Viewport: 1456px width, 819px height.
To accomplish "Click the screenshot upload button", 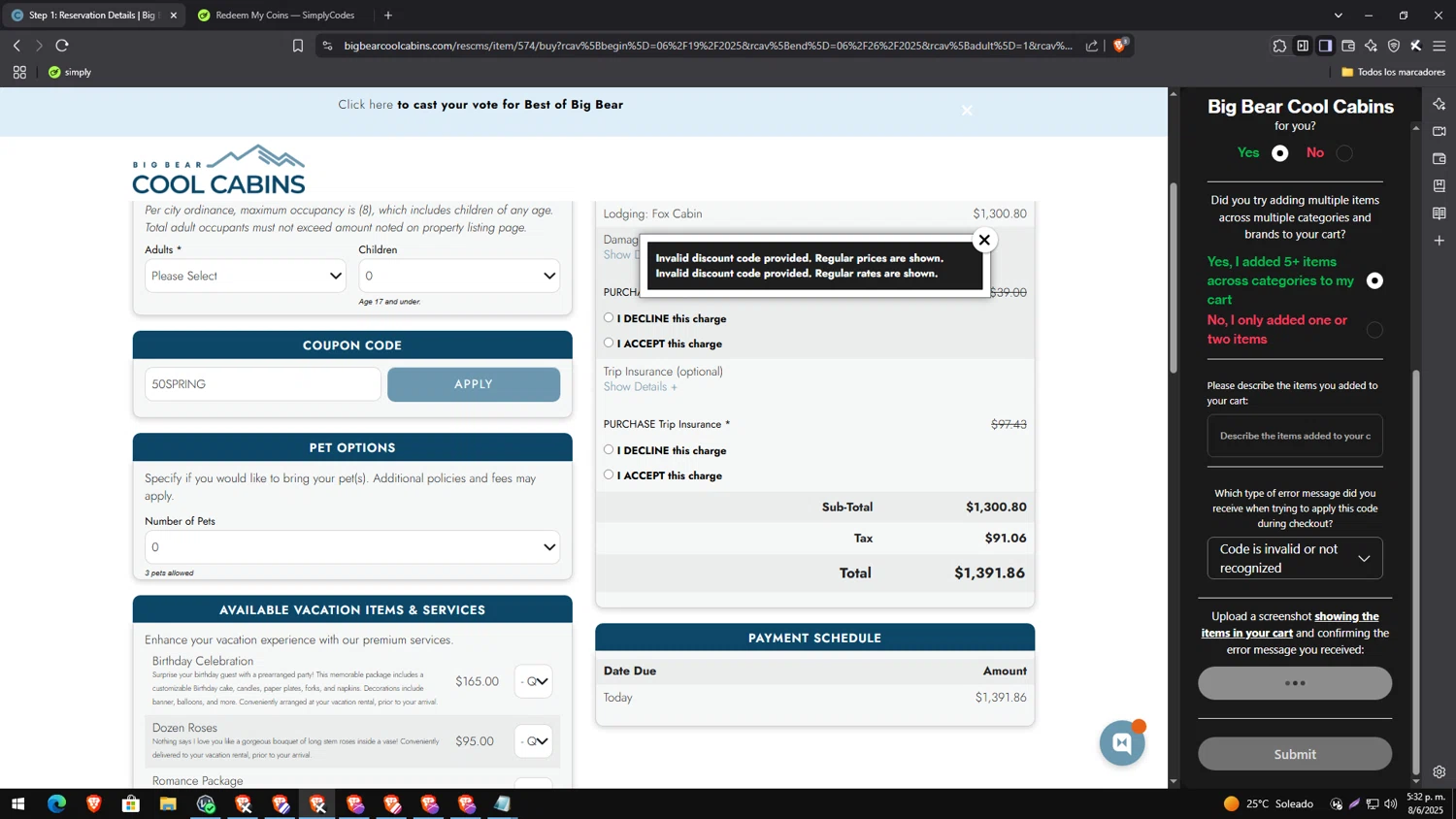I will [1295, 683].
